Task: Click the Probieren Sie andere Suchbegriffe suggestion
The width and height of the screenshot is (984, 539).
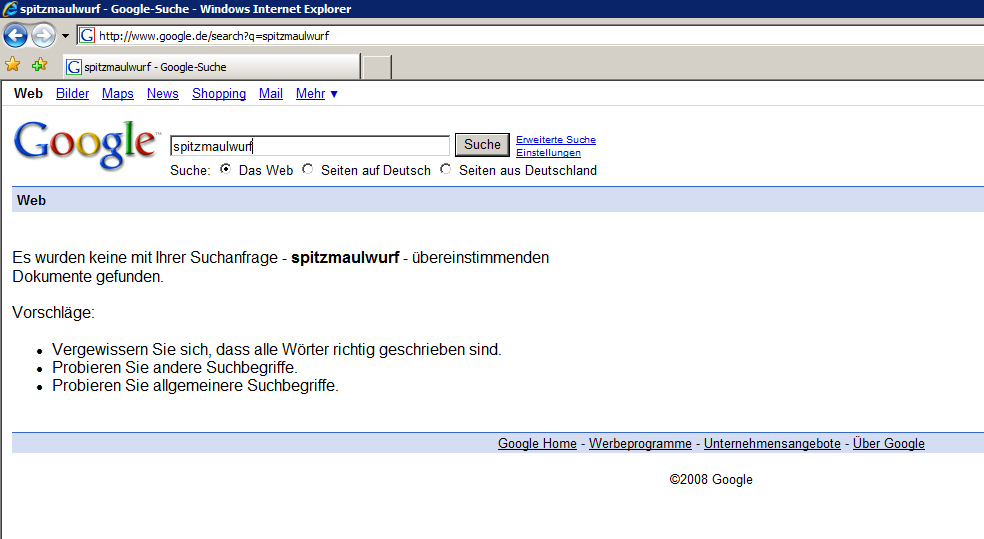Action: coord(175,367)
